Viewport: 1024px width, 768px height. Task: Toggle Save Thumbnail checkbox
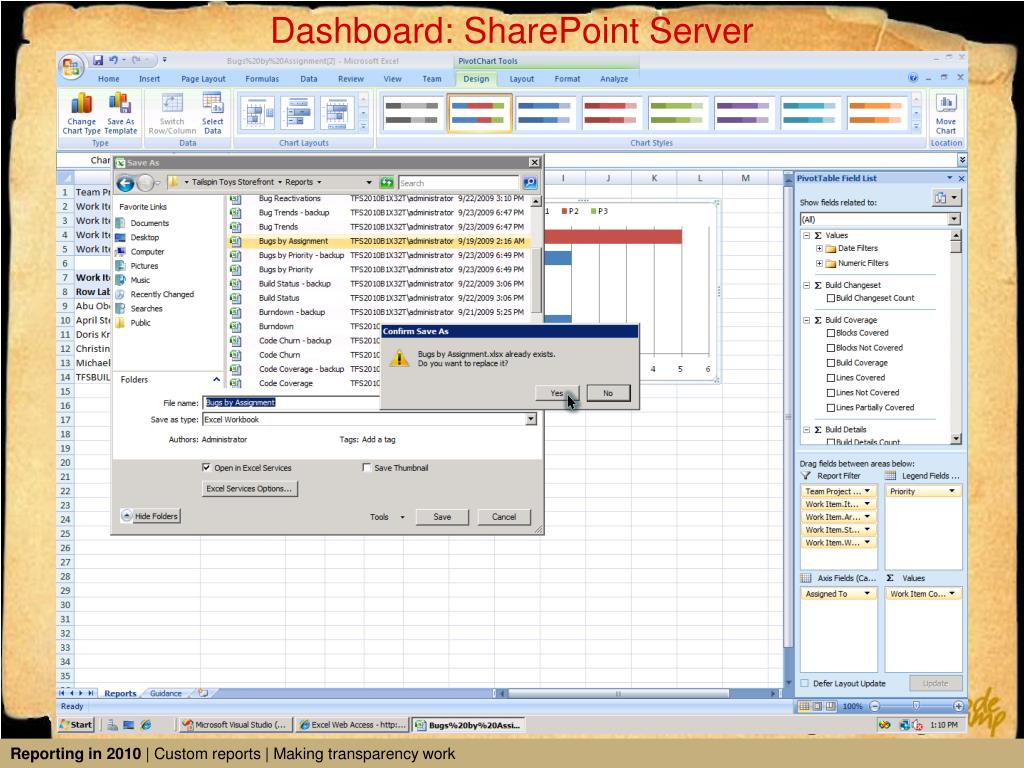point(366,468)
